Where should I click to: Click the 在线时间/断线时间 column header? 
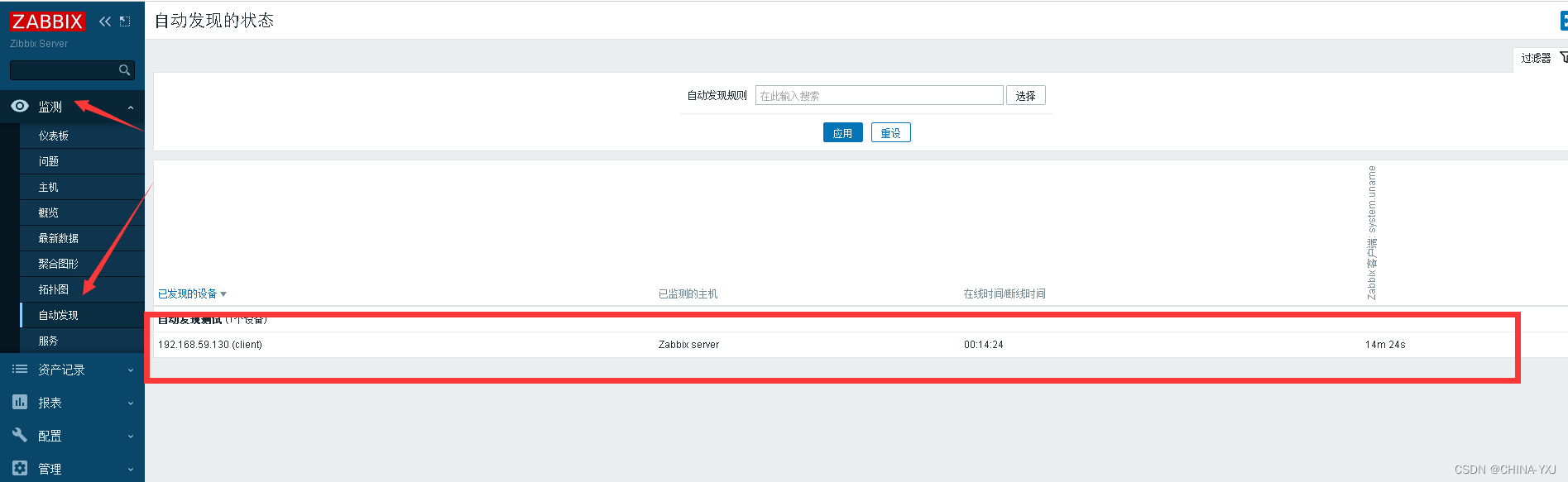[1005, 294]
